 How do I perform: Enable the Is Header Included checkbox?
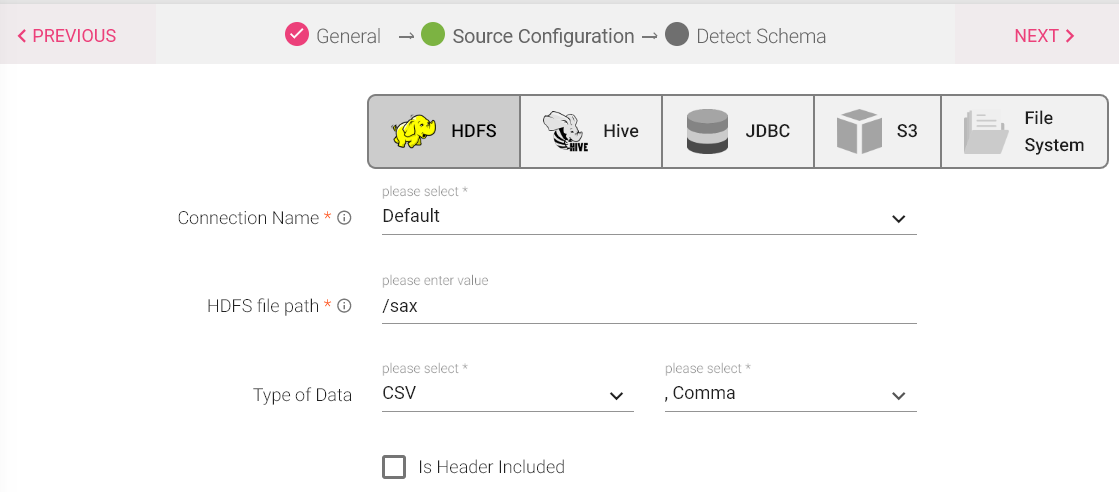394,467
